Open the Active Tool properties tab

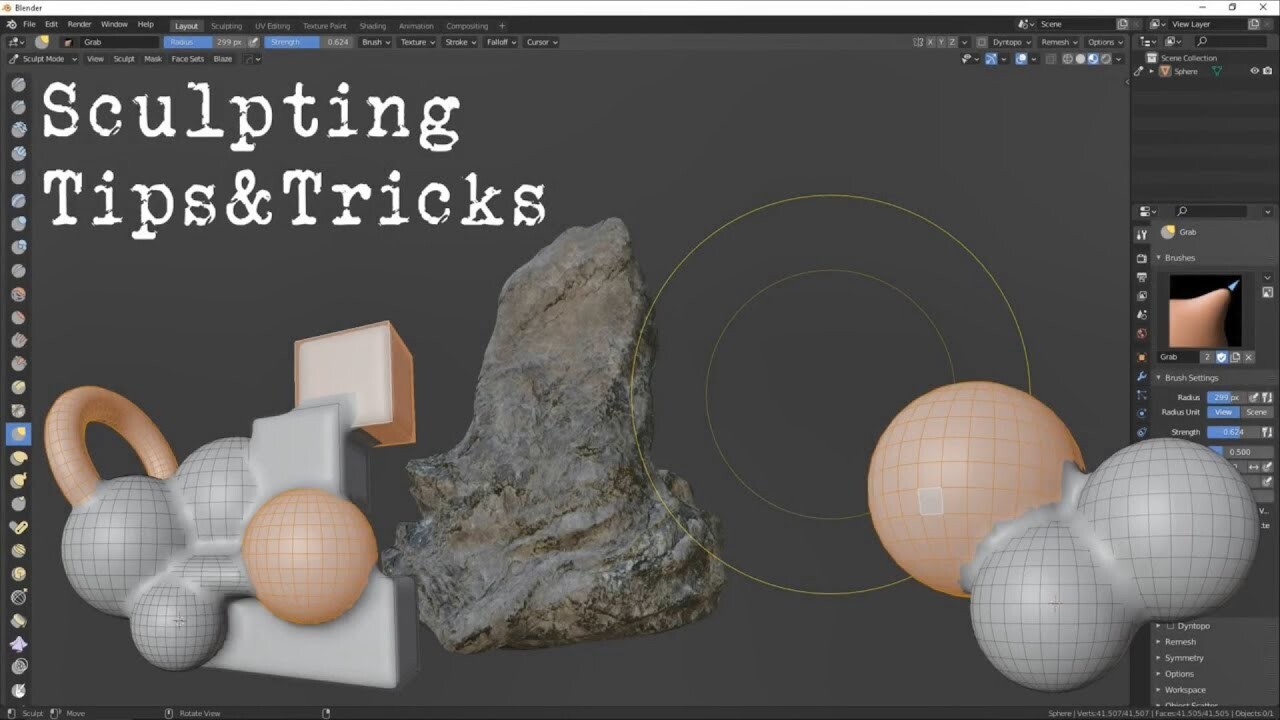click(1142, 233)
